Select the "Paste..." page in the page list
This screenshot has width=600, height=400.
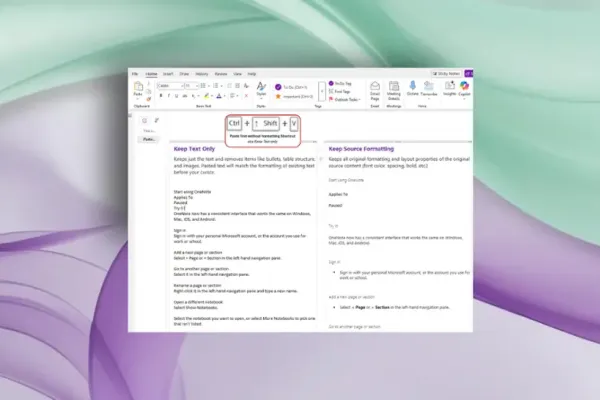[x=149, y=139]
